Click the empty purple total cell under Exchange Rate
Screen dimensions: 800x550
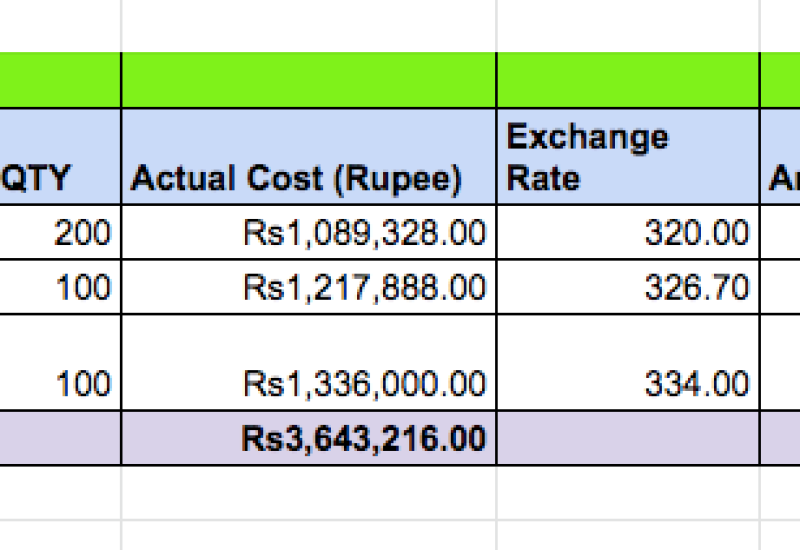click(x=627, y=438)
